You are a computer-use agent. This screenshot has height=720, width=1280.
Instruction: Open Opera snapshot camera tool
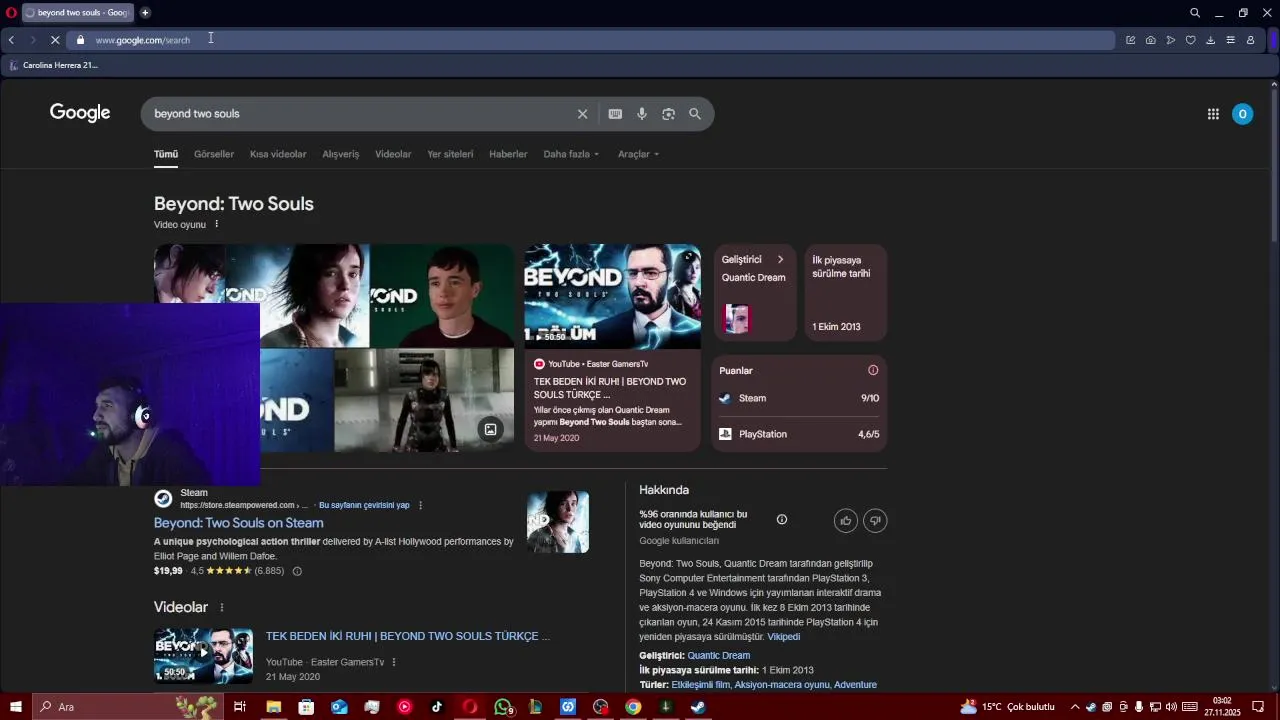1150,40
